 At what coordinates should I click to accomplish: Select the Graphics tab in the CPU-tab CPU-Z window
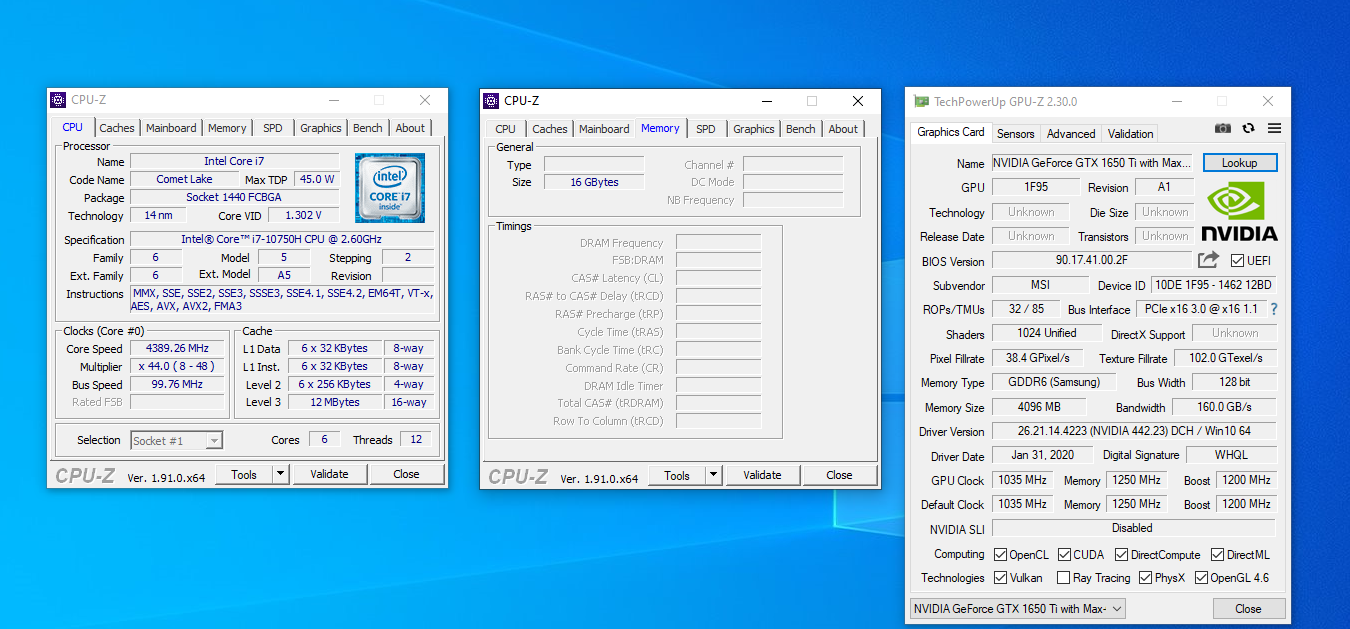point(321,128)
